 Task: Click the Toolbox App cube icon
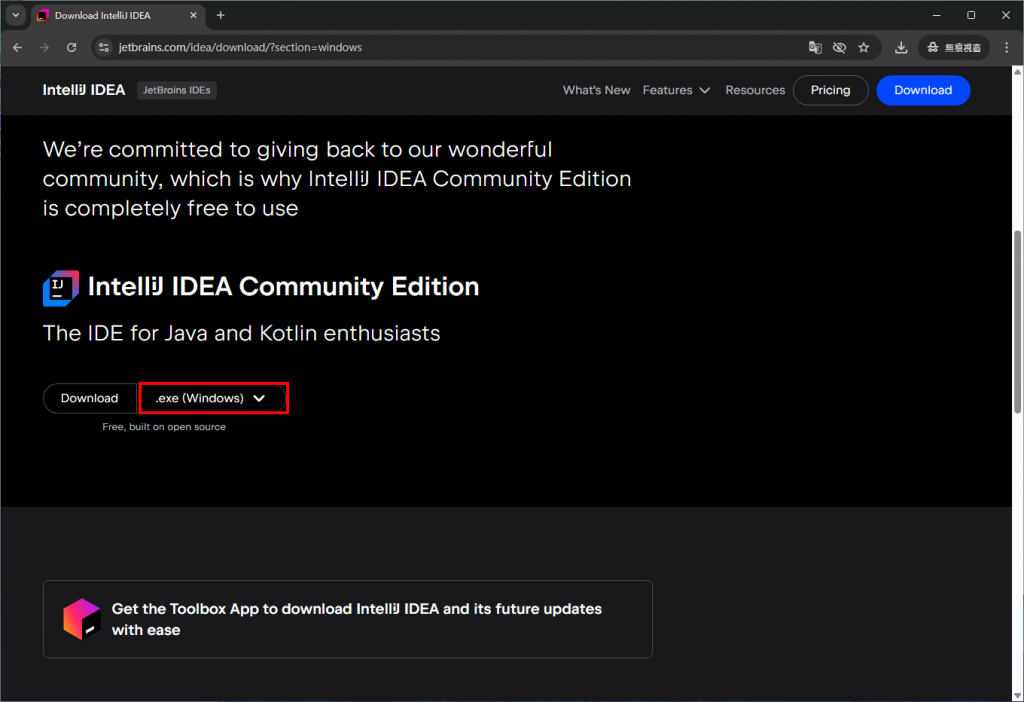(x=82, y=618)
